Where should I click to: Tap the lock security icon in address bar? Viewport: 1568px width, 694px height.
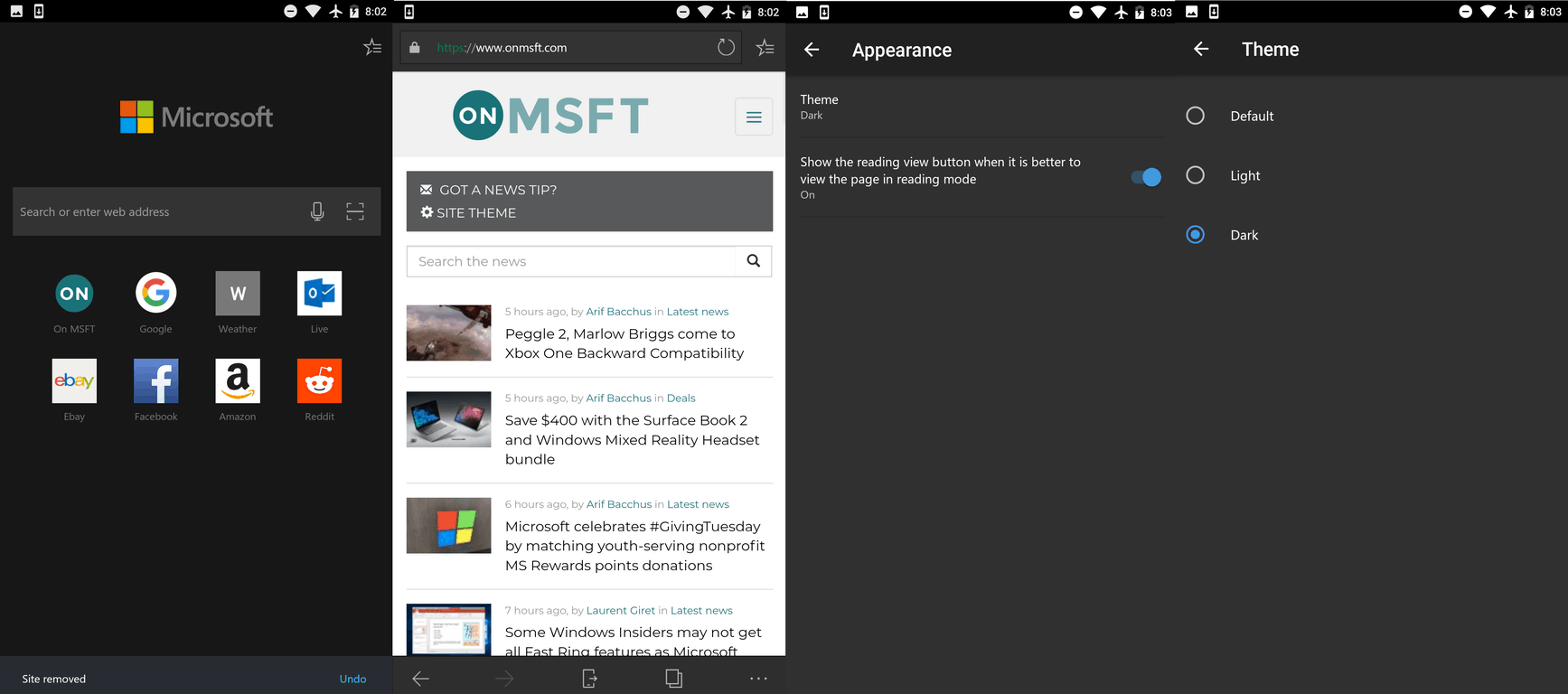tap(415, 47)
